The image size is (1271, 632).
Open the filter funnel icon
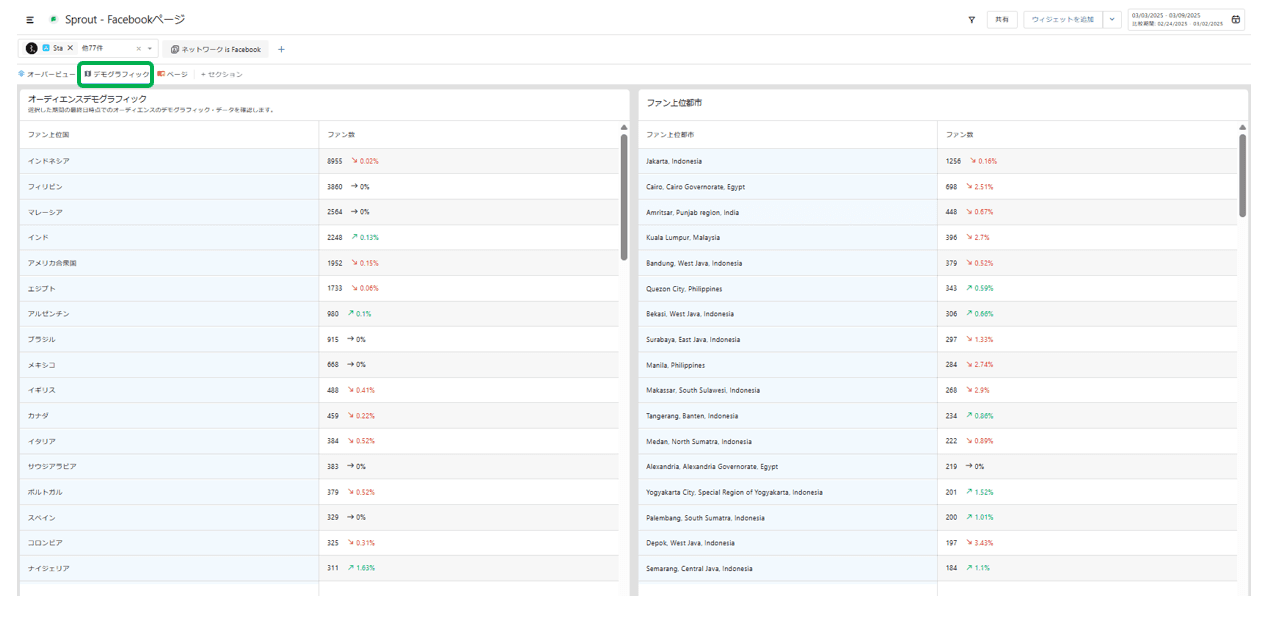(x=971, y=19)
